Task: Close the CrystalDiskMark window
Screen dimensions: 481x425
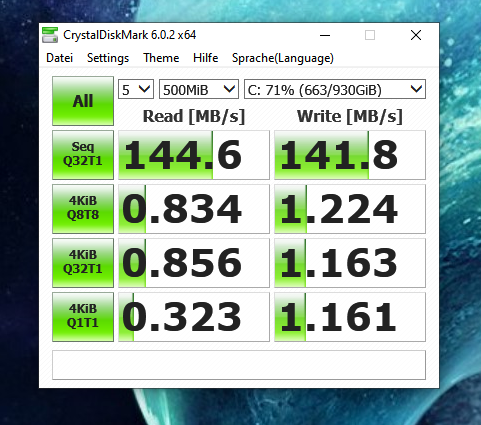Action: (416, 35)
